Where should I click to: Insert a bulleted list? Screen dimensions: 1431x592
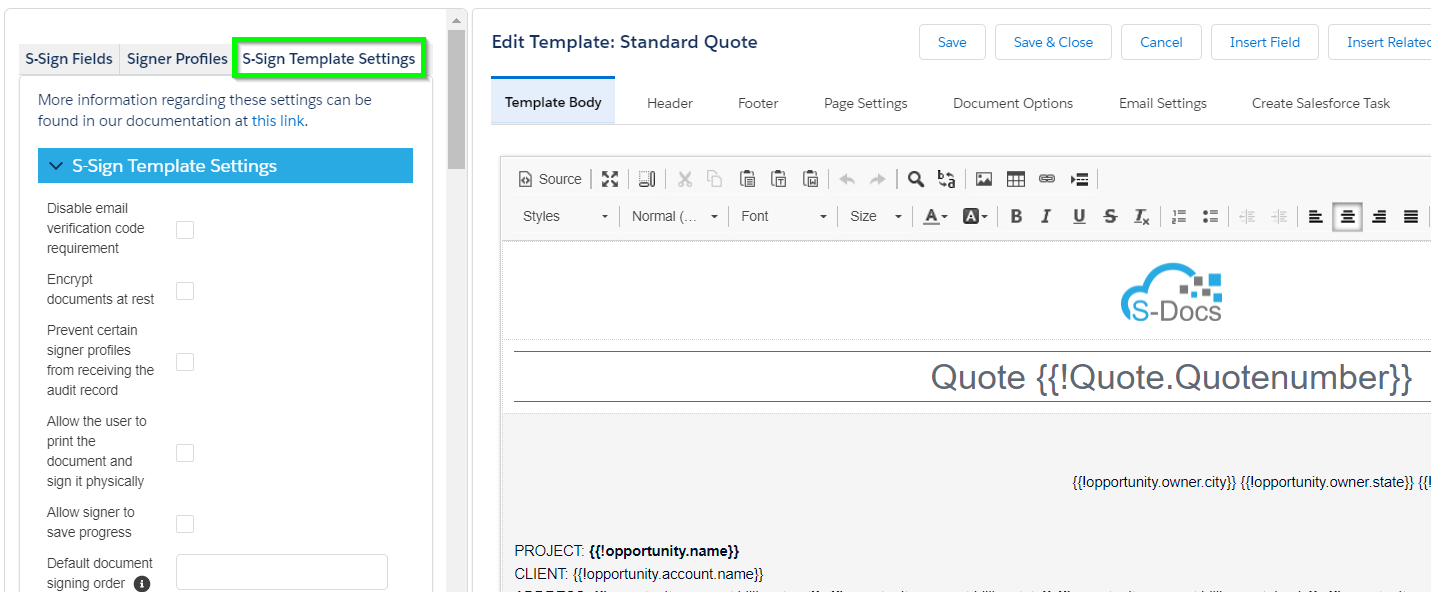[x=1210, y=216]
